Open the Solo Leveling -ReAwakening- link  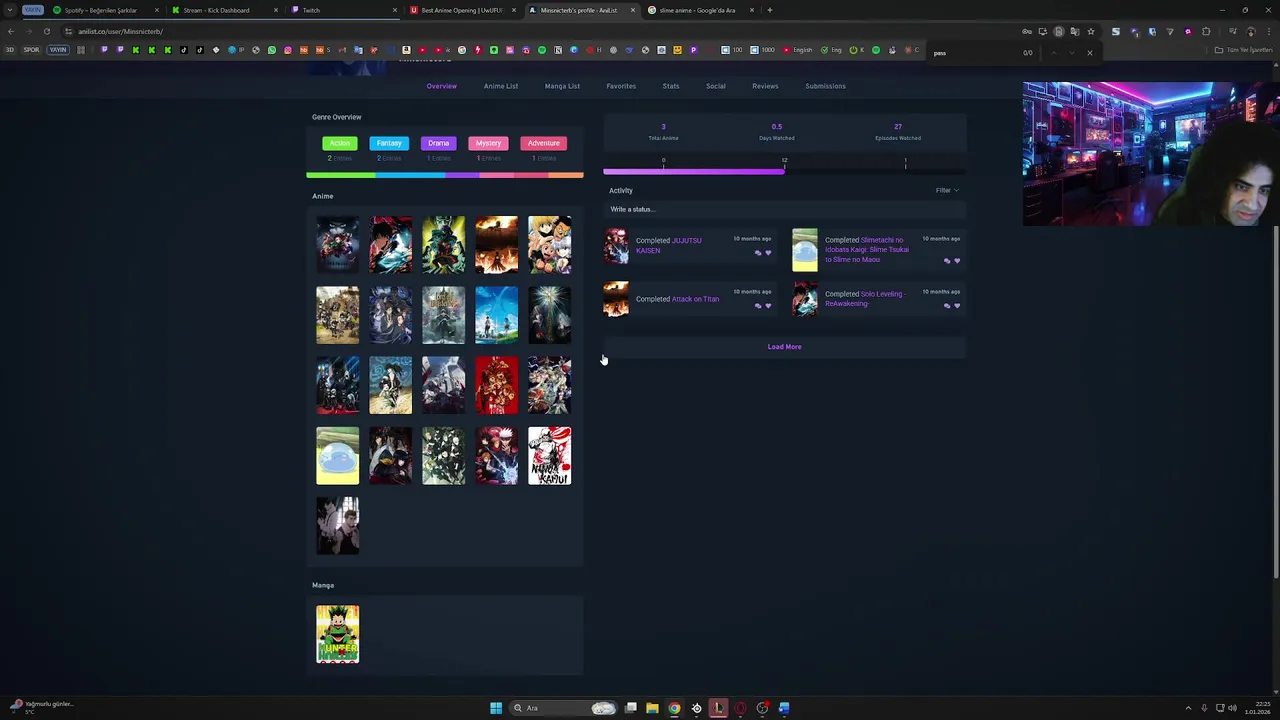click(x=864, y=298)
